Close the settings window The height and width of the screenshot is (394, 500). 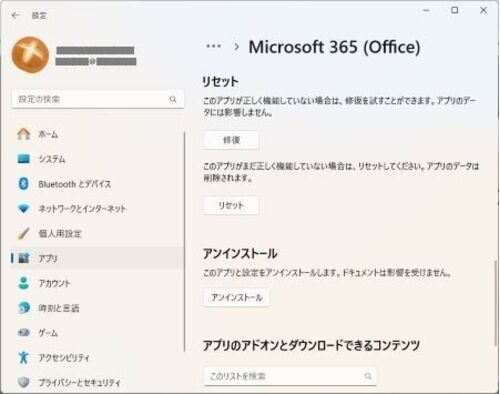pos(483,10)
